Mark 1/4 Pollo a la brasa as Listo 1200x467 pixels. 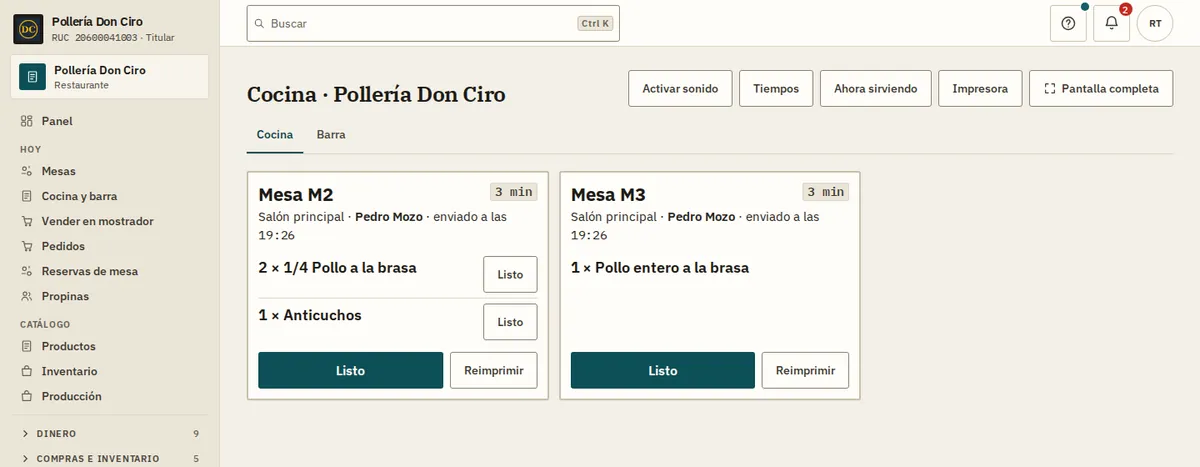click(x=510, y=274)
